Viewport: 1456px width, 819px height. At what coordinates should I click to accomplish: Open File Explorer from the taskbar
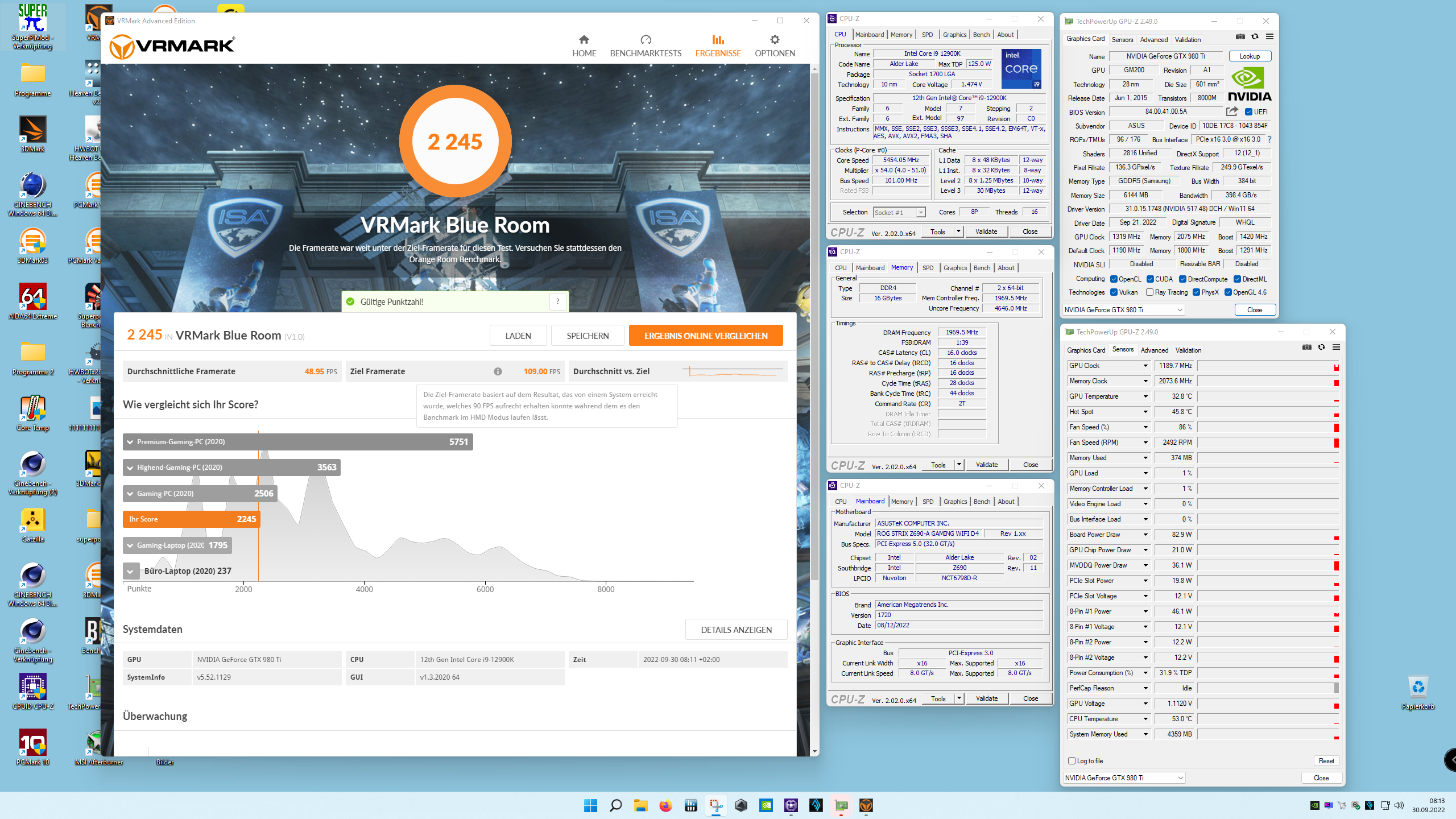(x=640, y=805)
